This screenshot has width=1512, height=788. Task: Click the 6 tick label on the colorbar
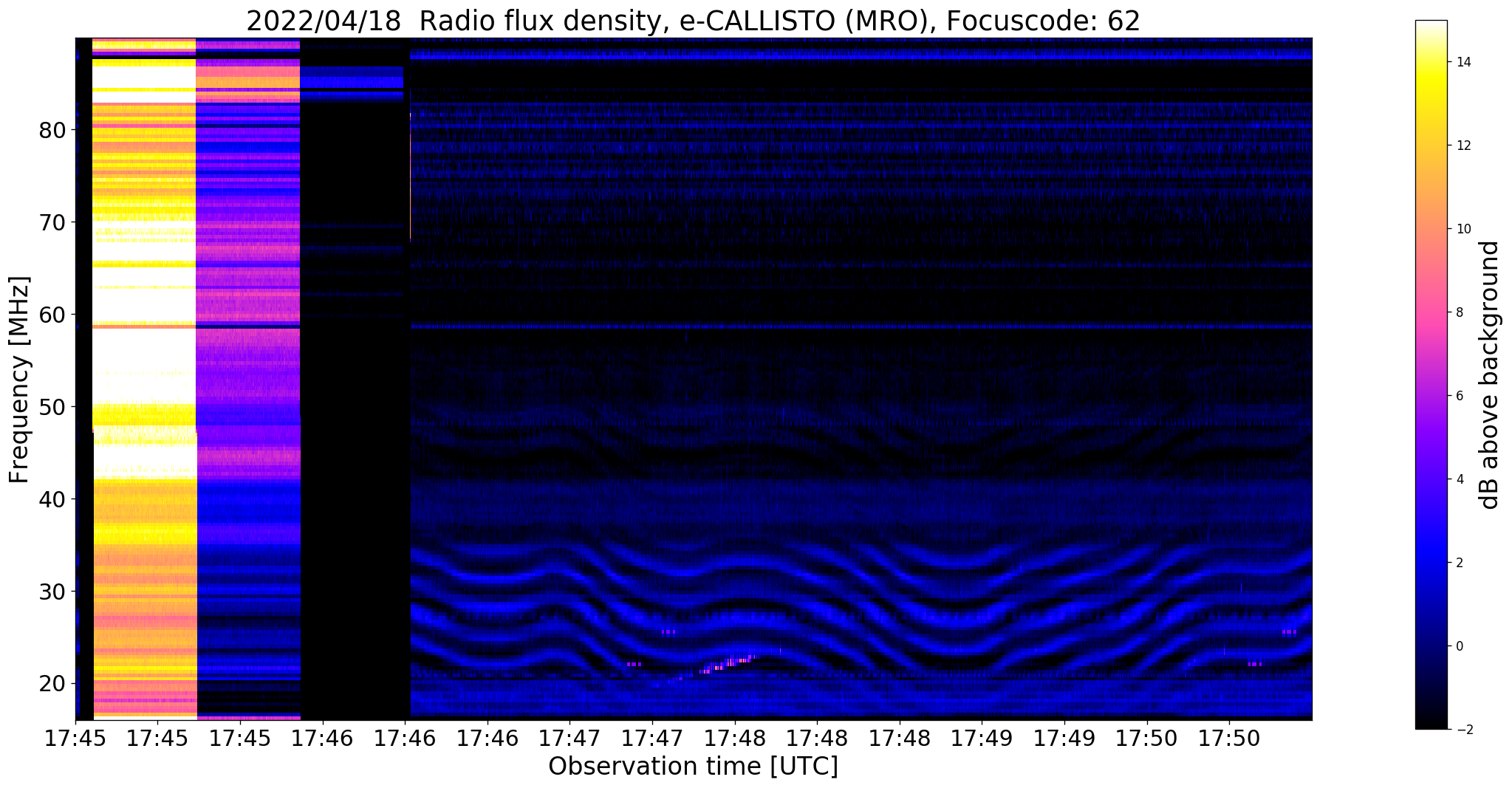[1458, 396]
